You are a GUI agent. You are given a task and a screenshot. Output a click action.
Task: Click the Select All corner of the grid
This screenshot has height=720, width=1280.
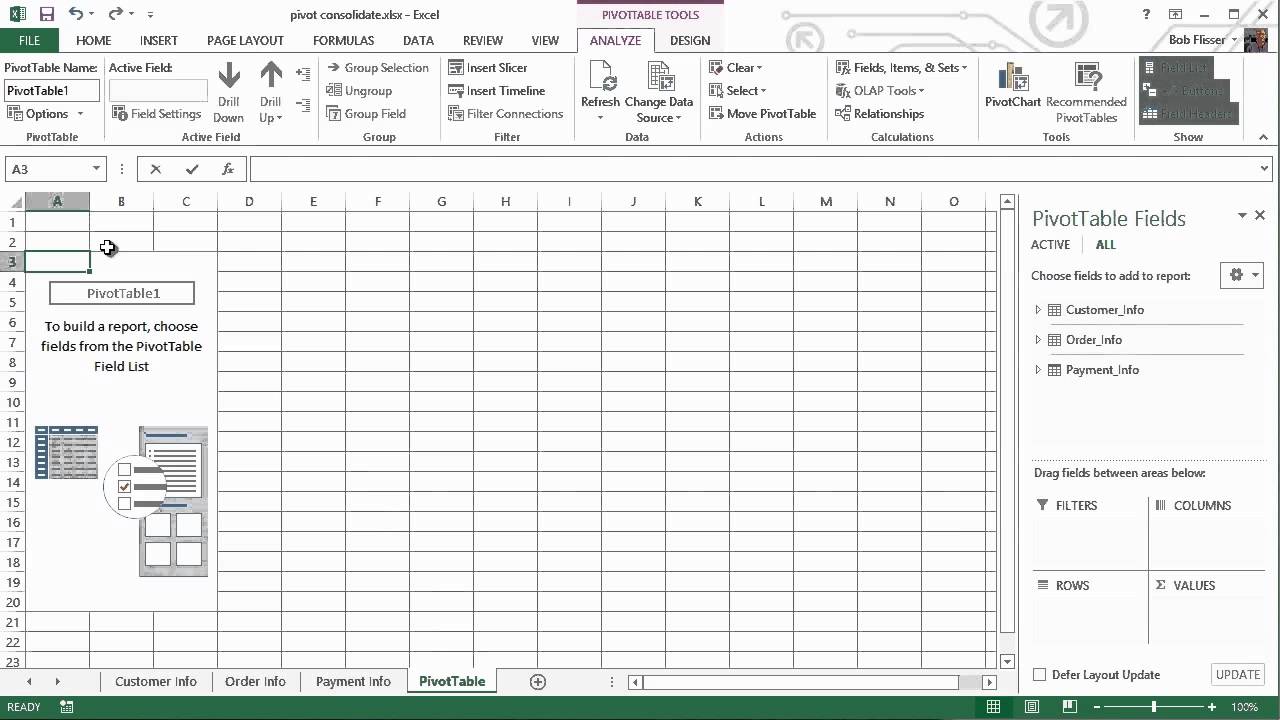[x=12, y=202]
